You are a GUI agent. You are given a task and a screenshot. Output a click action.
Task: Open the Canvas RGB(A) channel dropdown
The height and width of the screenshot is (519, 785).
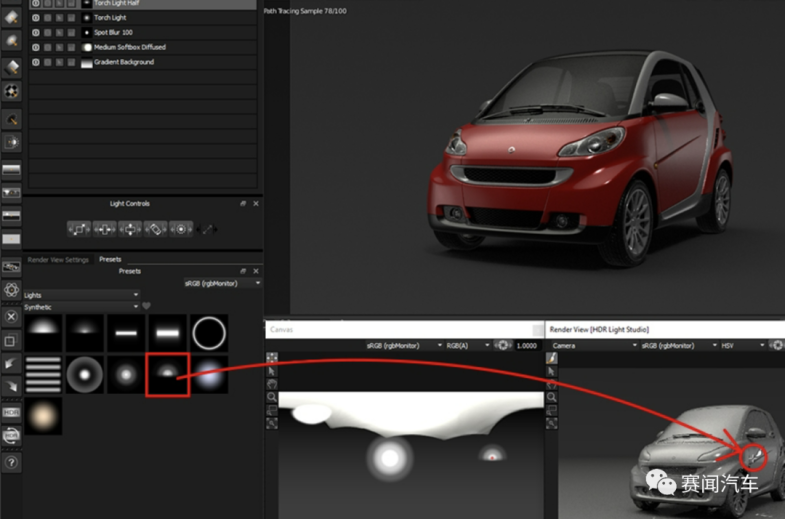coord(465,345)
